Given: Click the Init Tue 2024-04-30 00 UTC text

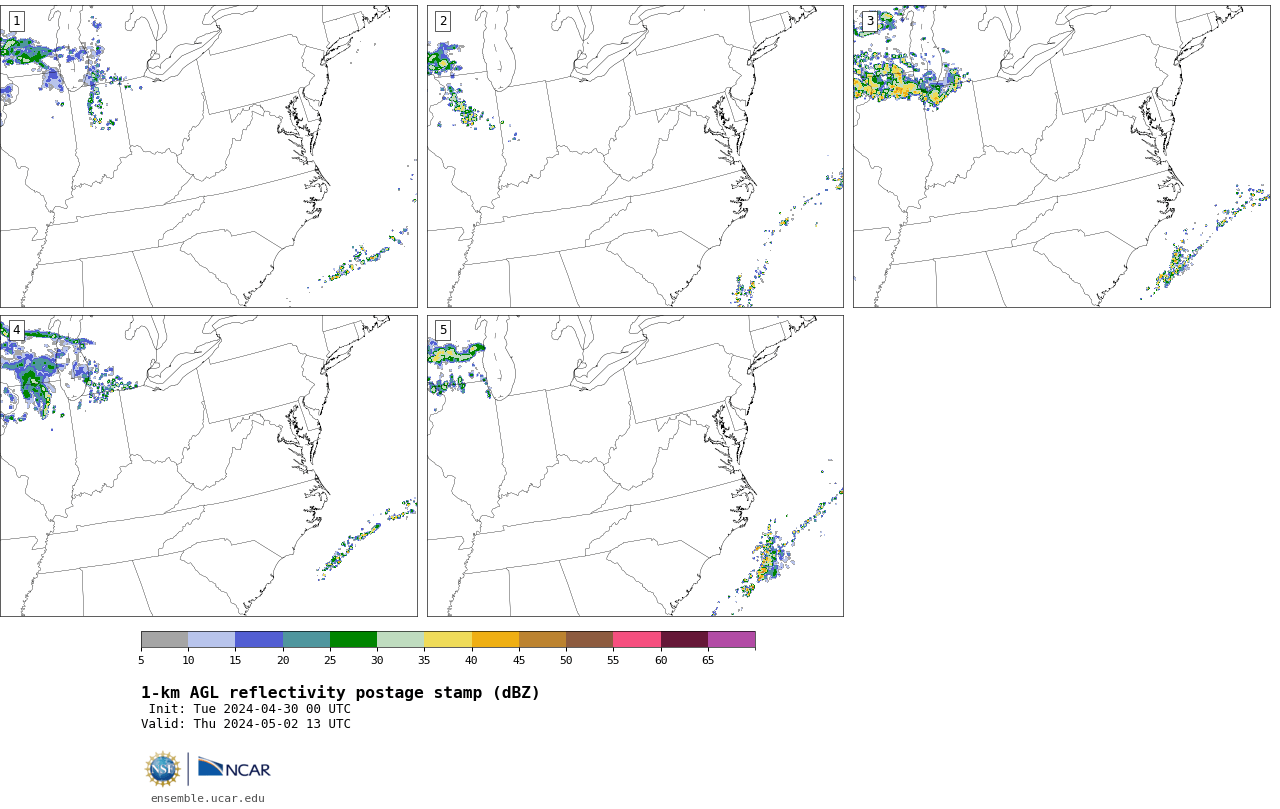Looking at the screenshot, I should pyautogui.click(x=250, y=709).
